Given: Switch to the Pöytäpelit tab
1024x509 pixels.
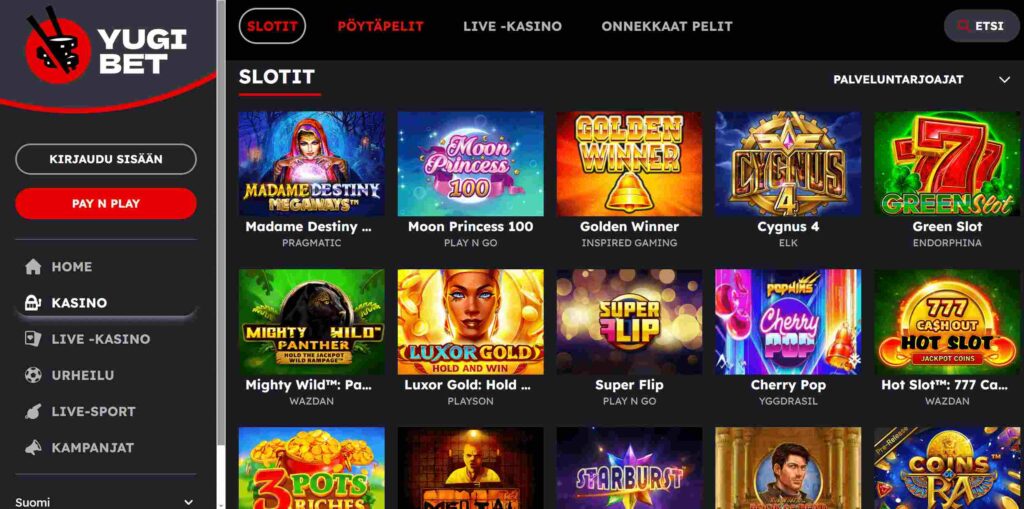Looking at the screenshot, I should [x=381, y=27].
